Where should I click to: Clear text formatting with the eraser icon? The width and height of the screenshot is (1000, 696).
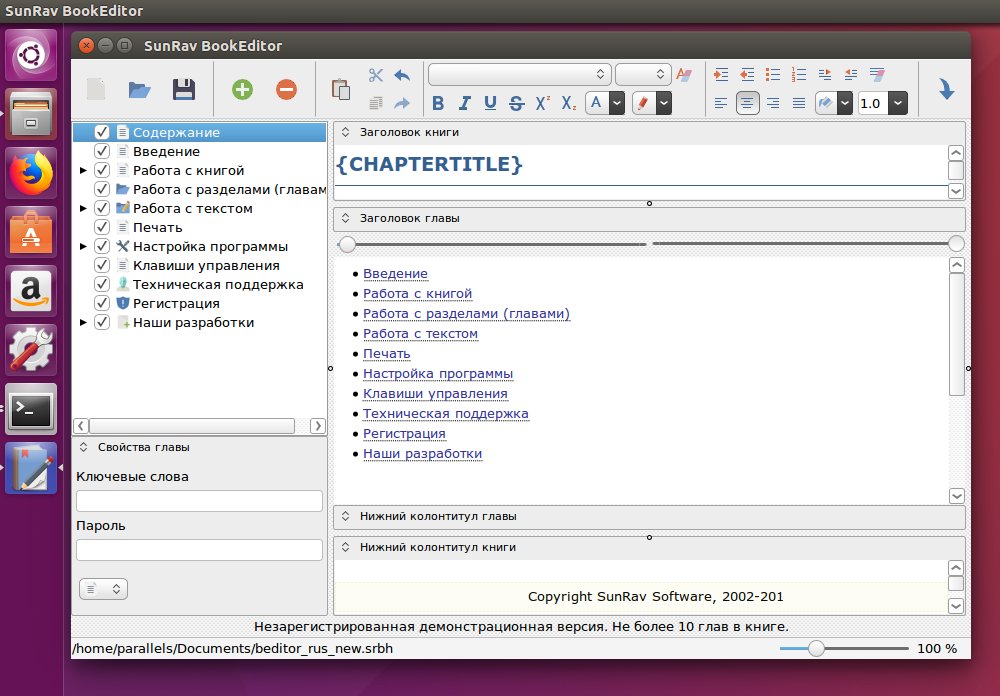684,75
